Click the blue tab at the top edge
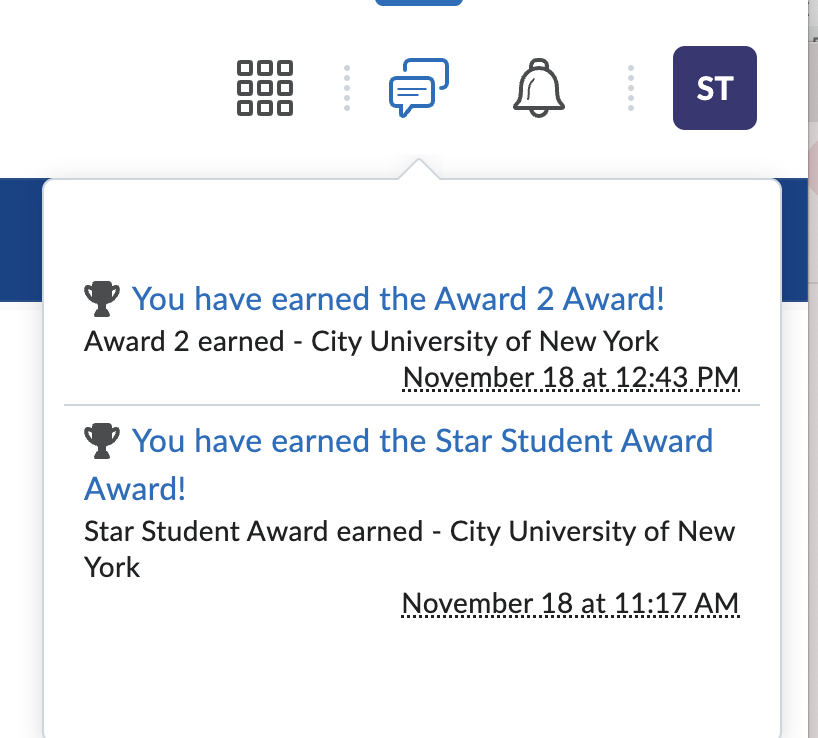 [x=418, y=3]
